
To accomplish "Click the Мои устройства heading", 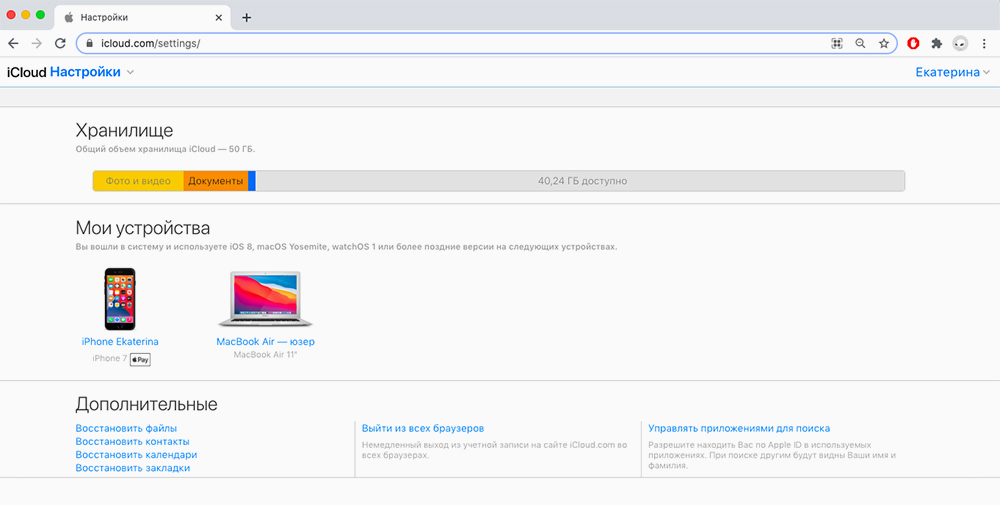I will click(x=143, y=228).
